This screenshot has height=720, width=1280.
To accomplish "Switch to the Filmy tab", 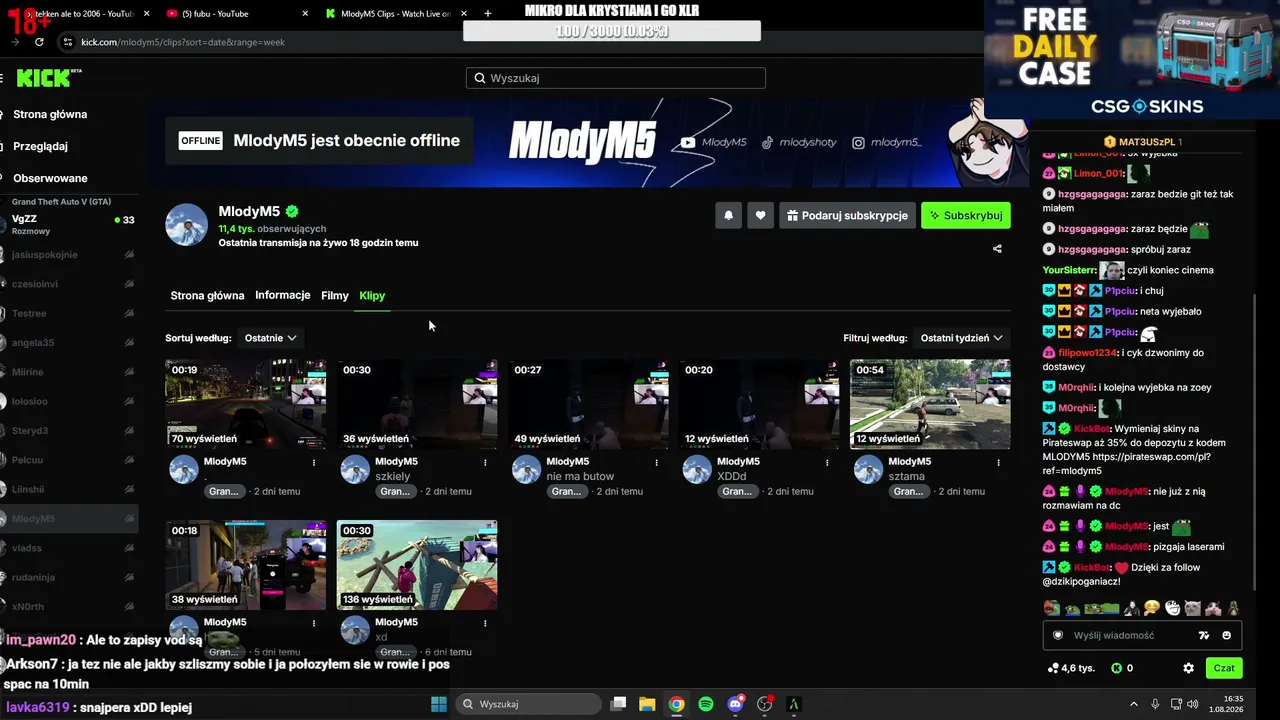I will click(x=335, y=296).
